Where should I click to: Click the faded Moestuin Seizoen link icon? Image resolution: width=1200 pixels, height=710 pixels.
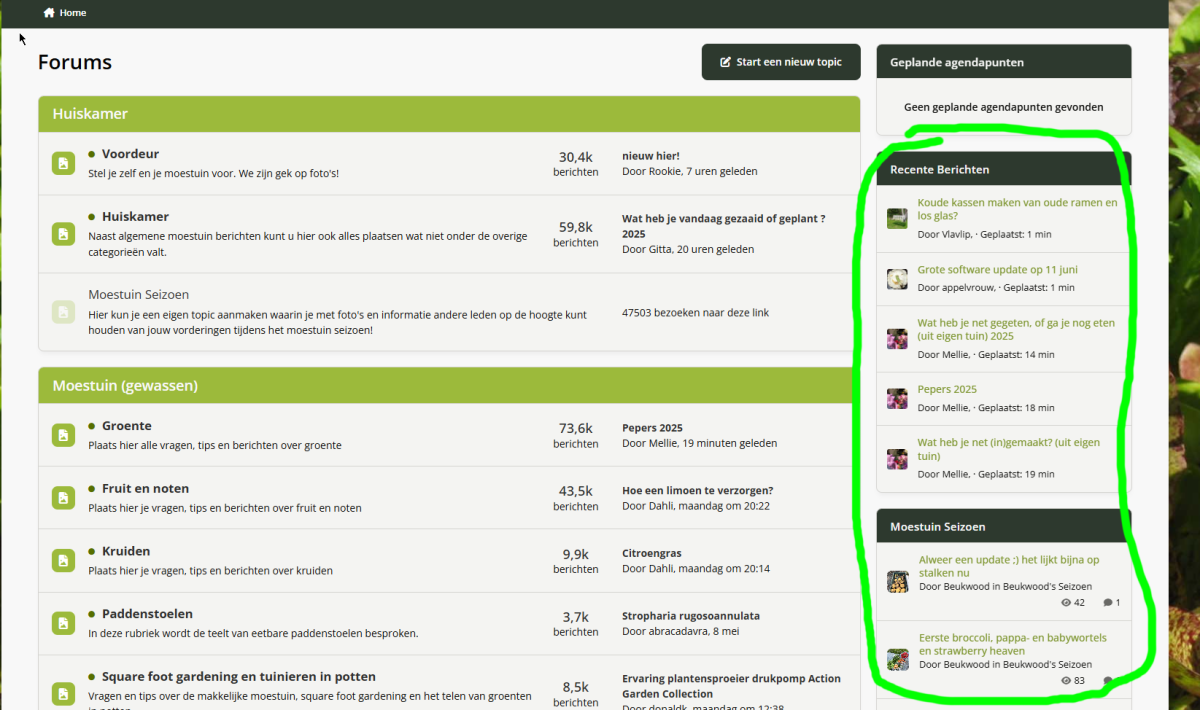click(x=63, y=312)
